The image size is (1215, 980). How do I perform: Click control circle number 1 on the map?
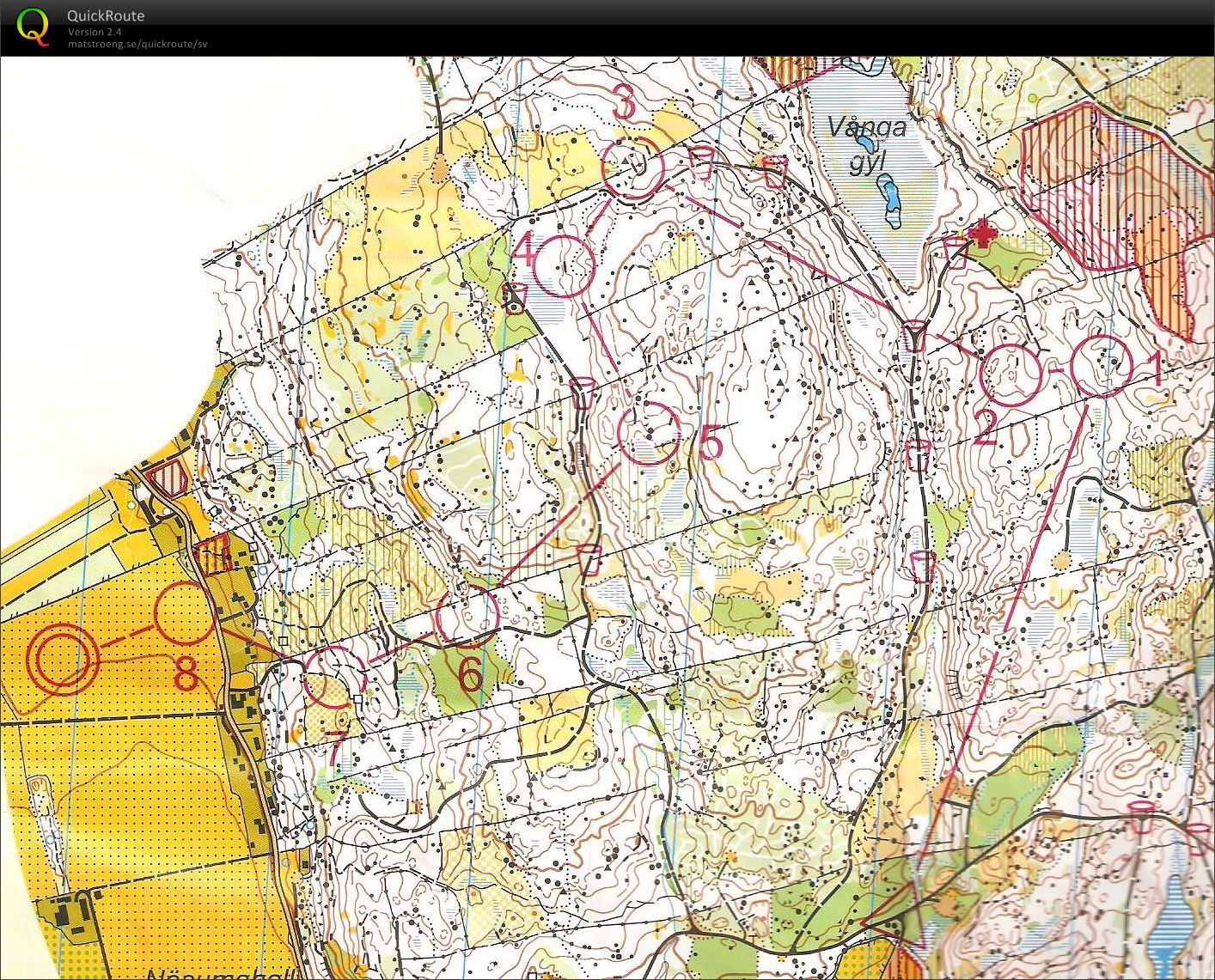click(x=1102, y=367)
